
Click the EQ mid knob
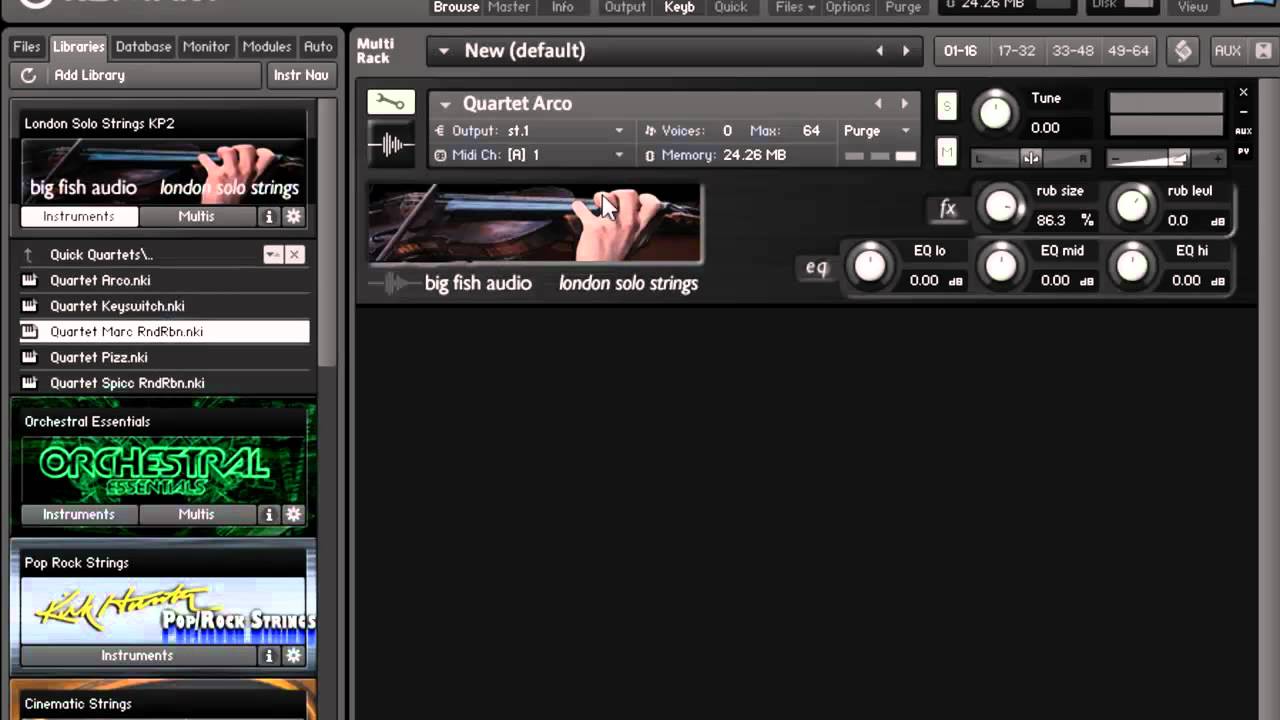click(1001, 265)
